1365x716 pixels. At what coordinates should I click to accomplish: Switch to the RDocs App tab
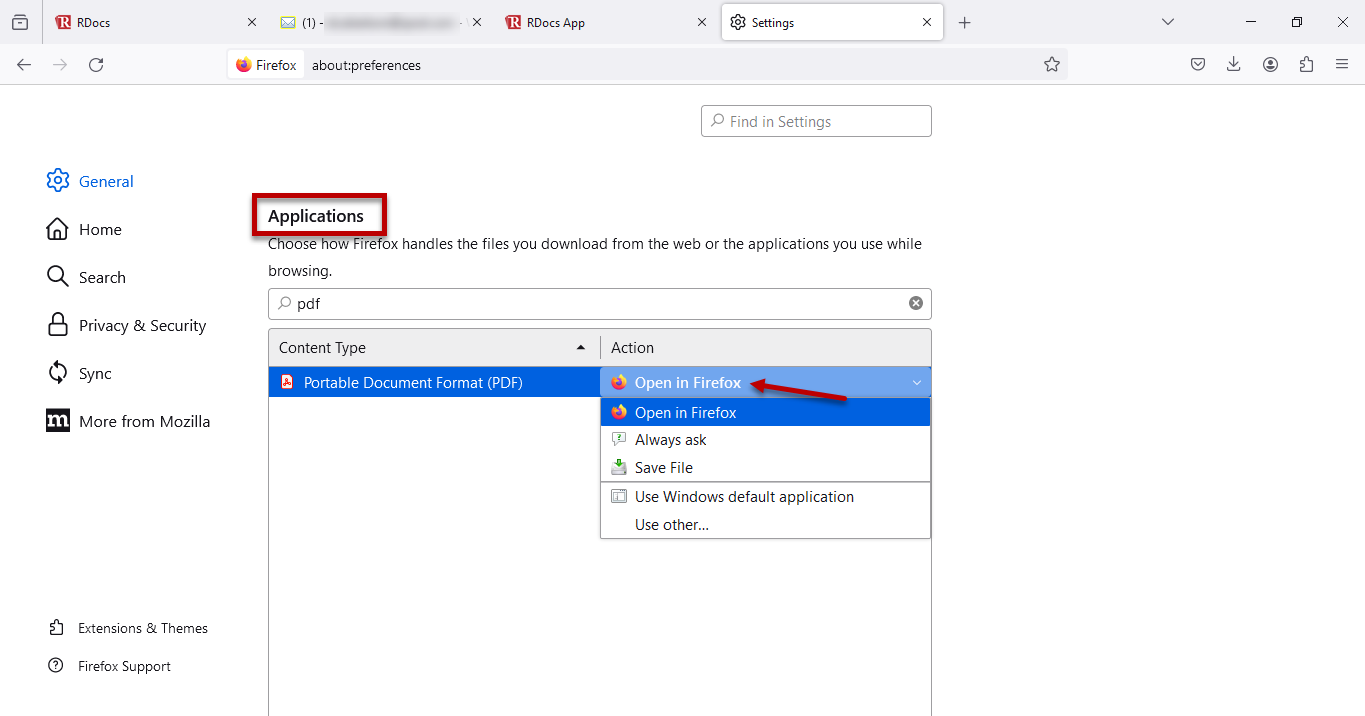[x=557, y=21]
